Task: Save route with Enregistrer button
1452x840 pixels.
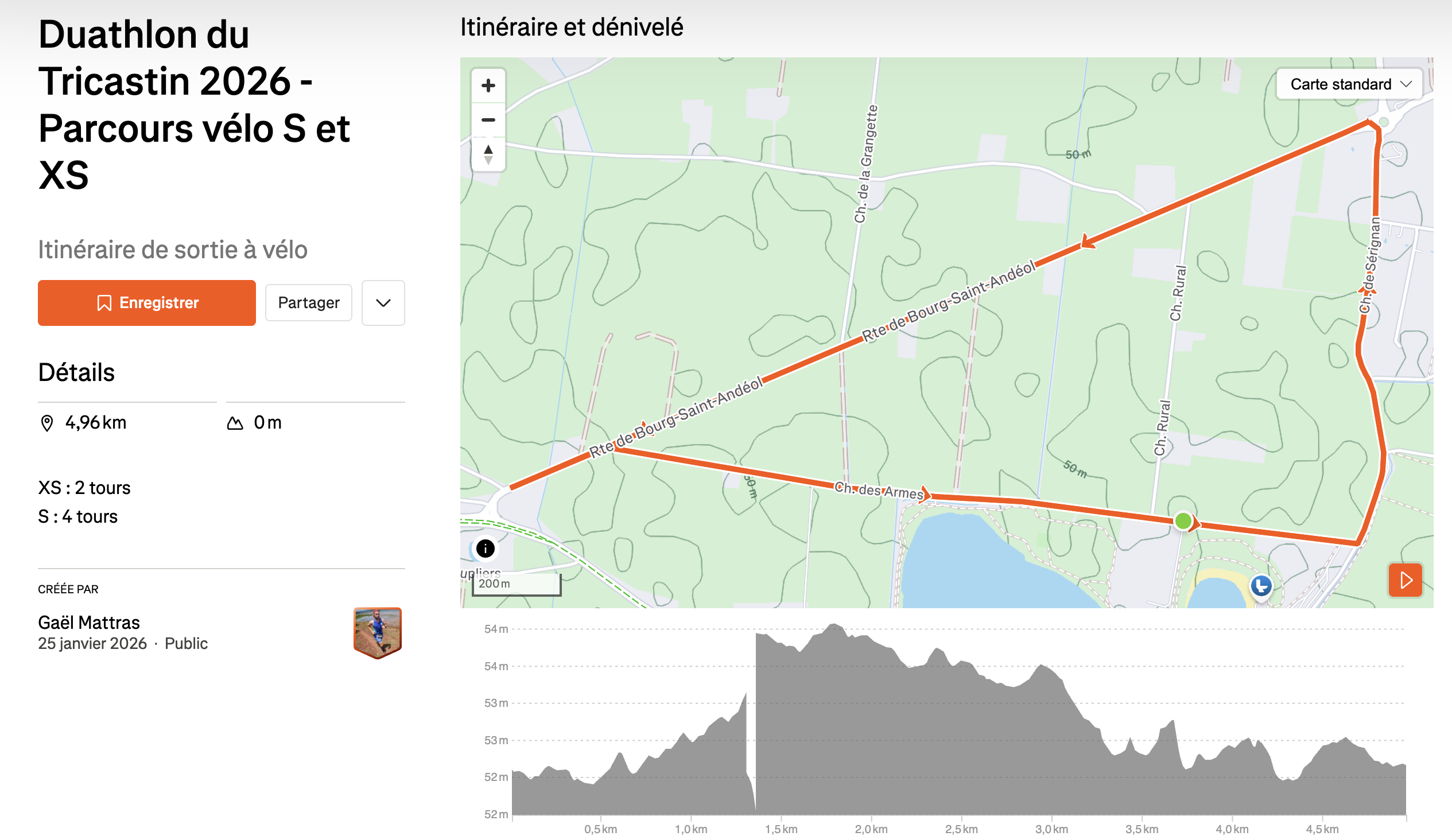Action: point(146,303)
